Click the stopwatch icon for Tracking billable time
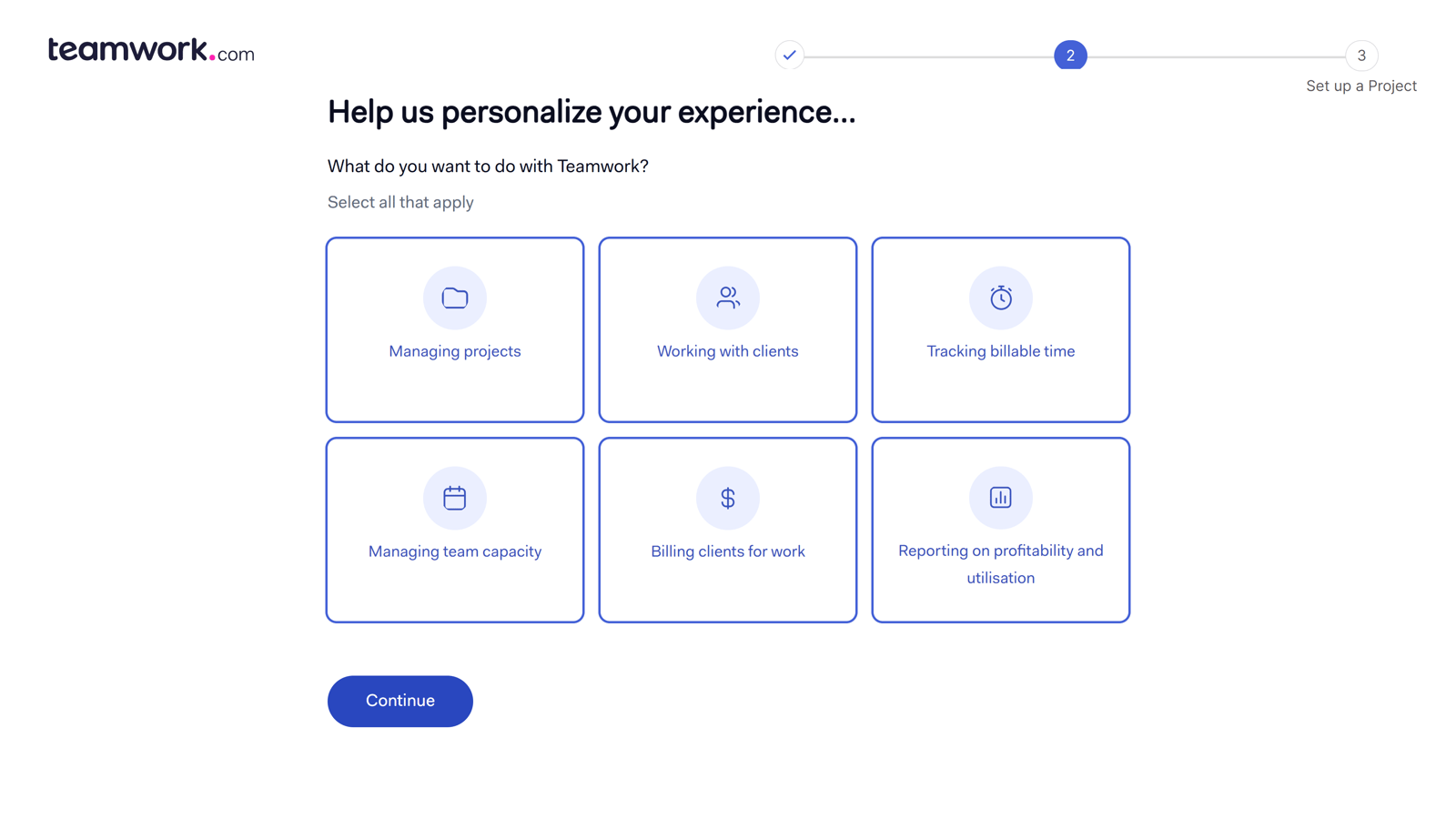 [x=1001, y=298]
